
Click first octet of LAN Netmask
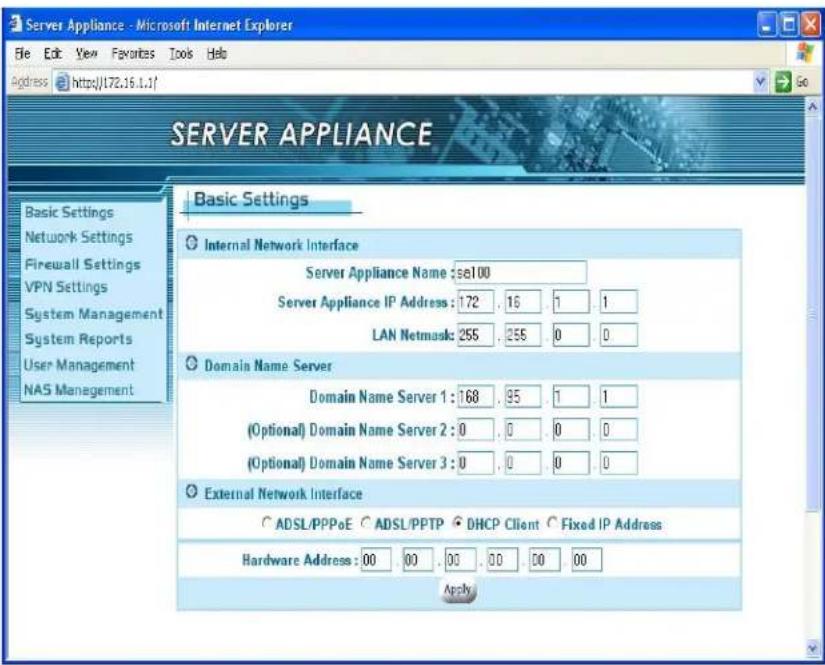(476, 335)
